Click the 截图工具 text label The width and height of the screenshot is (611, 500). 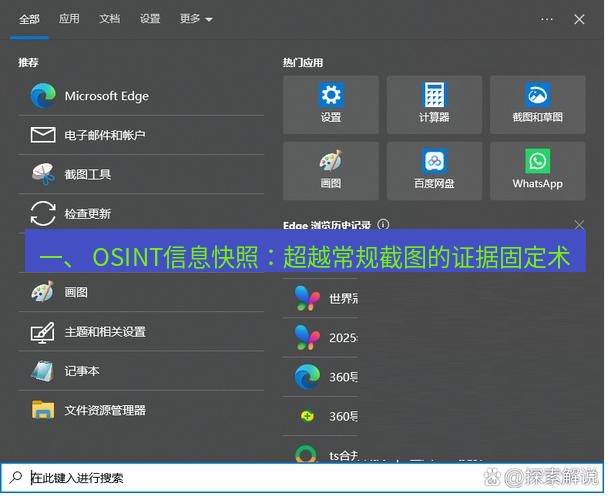88,174
